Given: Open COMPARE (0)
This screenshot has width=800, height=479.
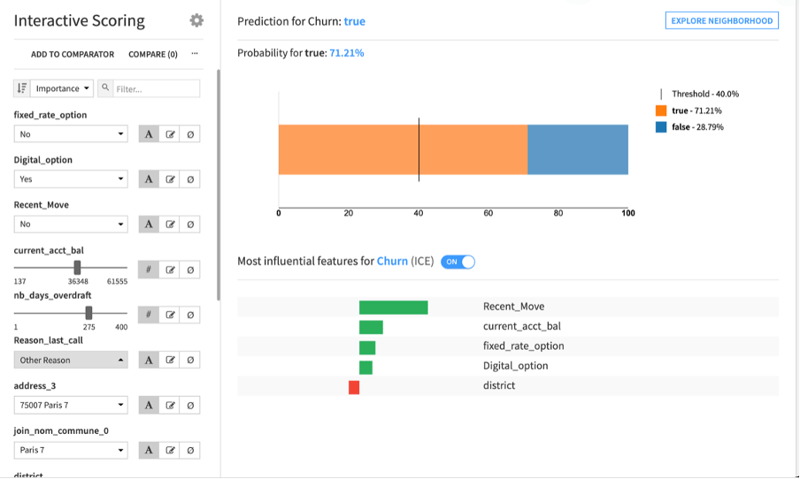Looking at the screenshot, I should tap(153, 54).
